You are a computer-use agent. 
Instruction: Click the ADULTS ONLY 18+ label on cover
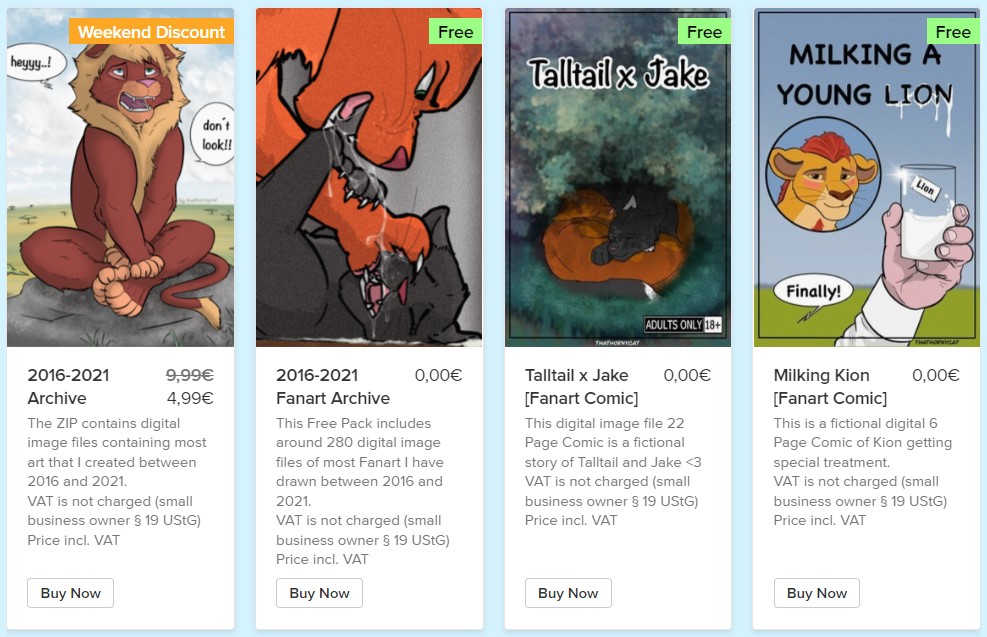point(683,325)
